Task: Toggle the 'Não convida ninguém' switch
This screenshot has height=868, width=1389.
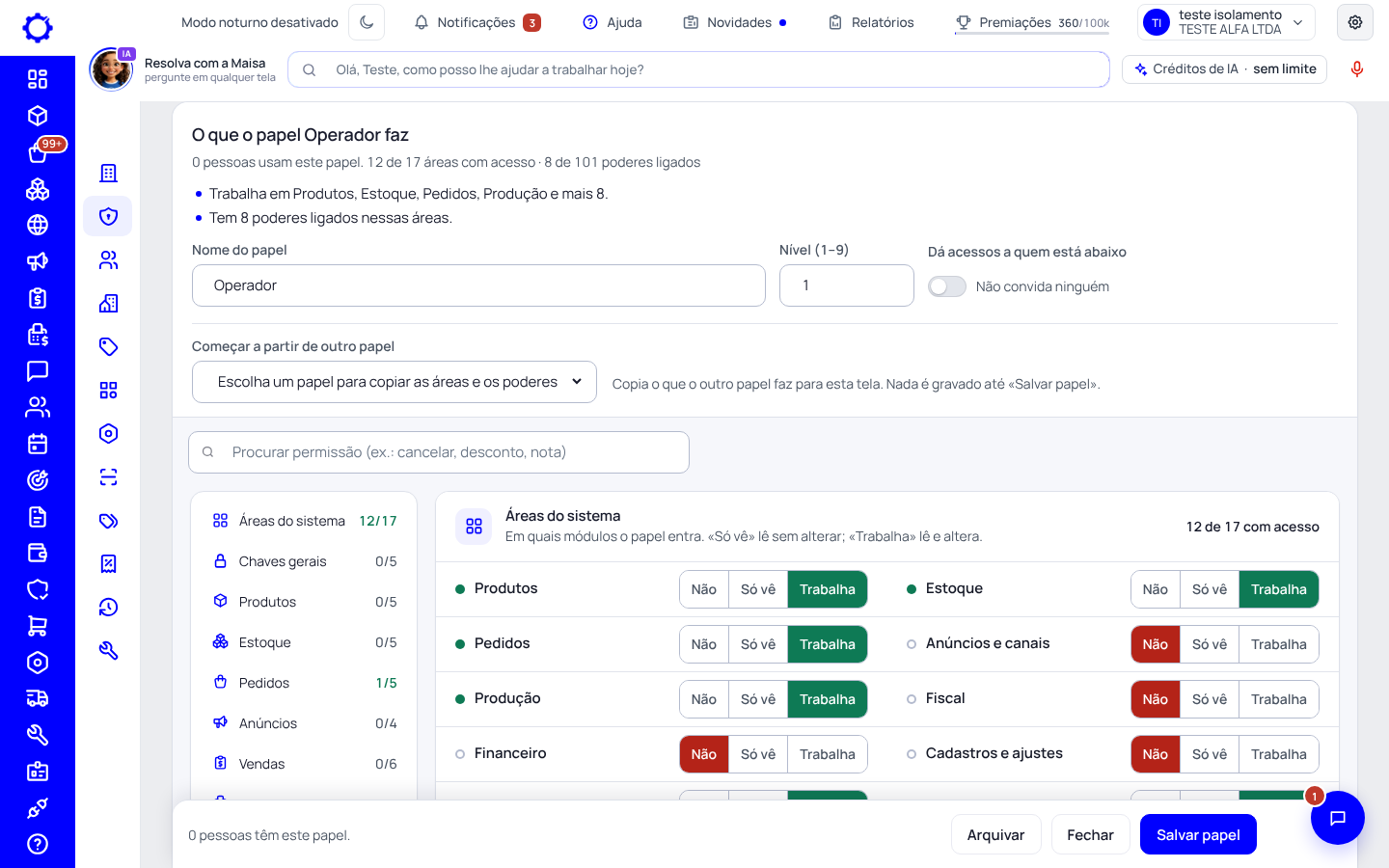Action: click(947, 286)
